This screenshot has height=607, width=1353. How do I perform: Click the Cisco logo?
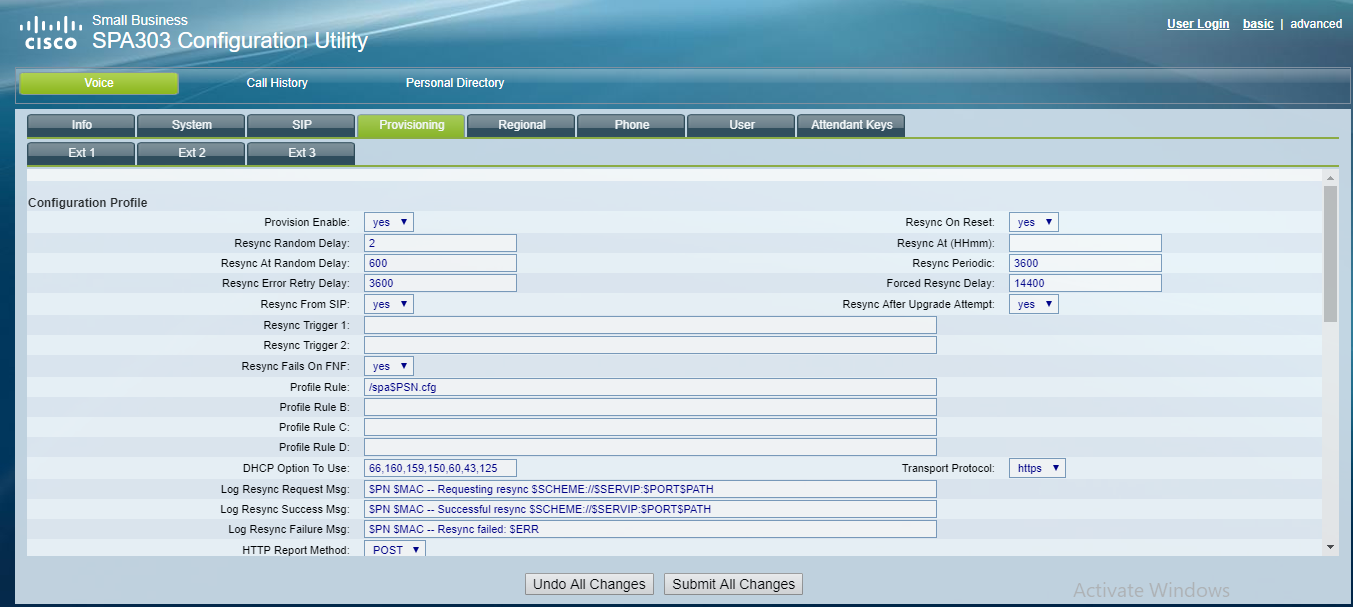point(51,32)
